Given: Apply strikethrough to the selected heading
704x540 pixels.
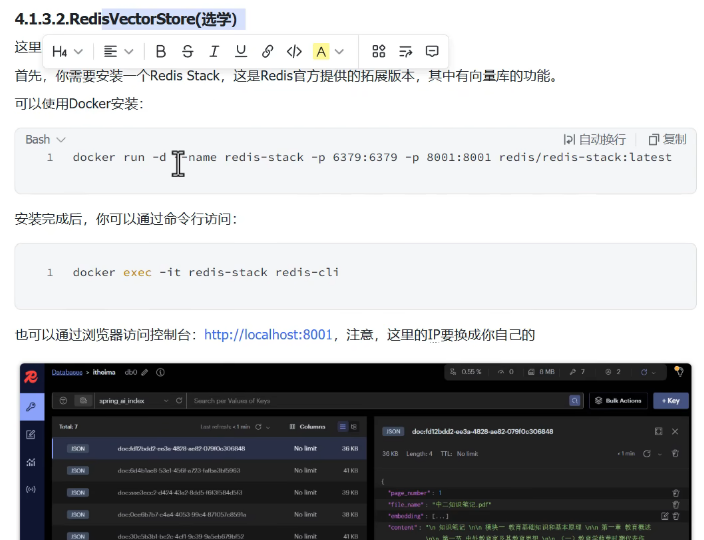Looking at the screenshot, I should [x=188, y=52].
